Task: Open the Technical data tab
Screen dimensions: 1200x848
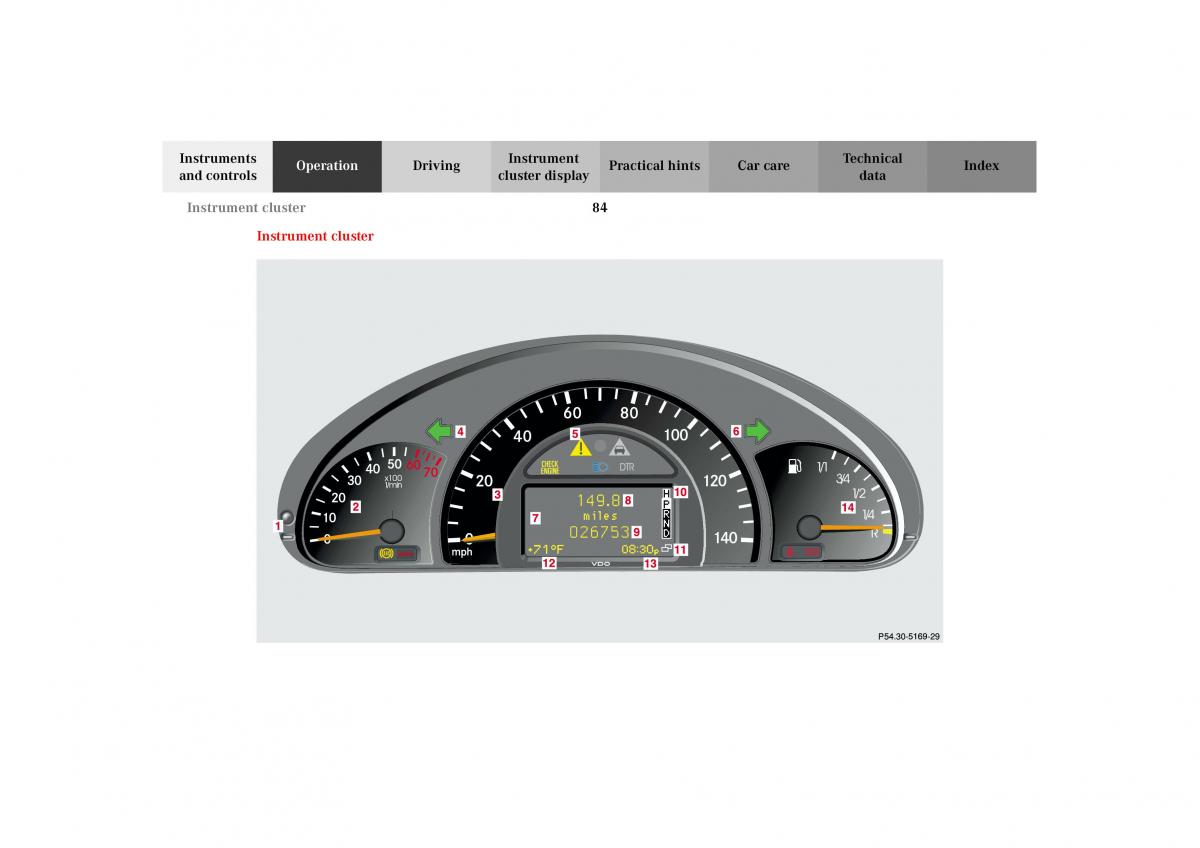Action: pos(872,166)
